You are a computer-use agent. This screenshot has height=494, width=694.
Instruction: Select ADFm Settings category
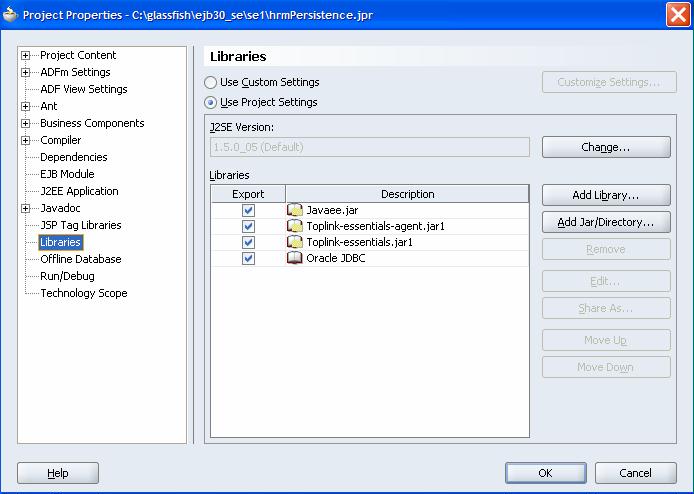coord(75,72)
